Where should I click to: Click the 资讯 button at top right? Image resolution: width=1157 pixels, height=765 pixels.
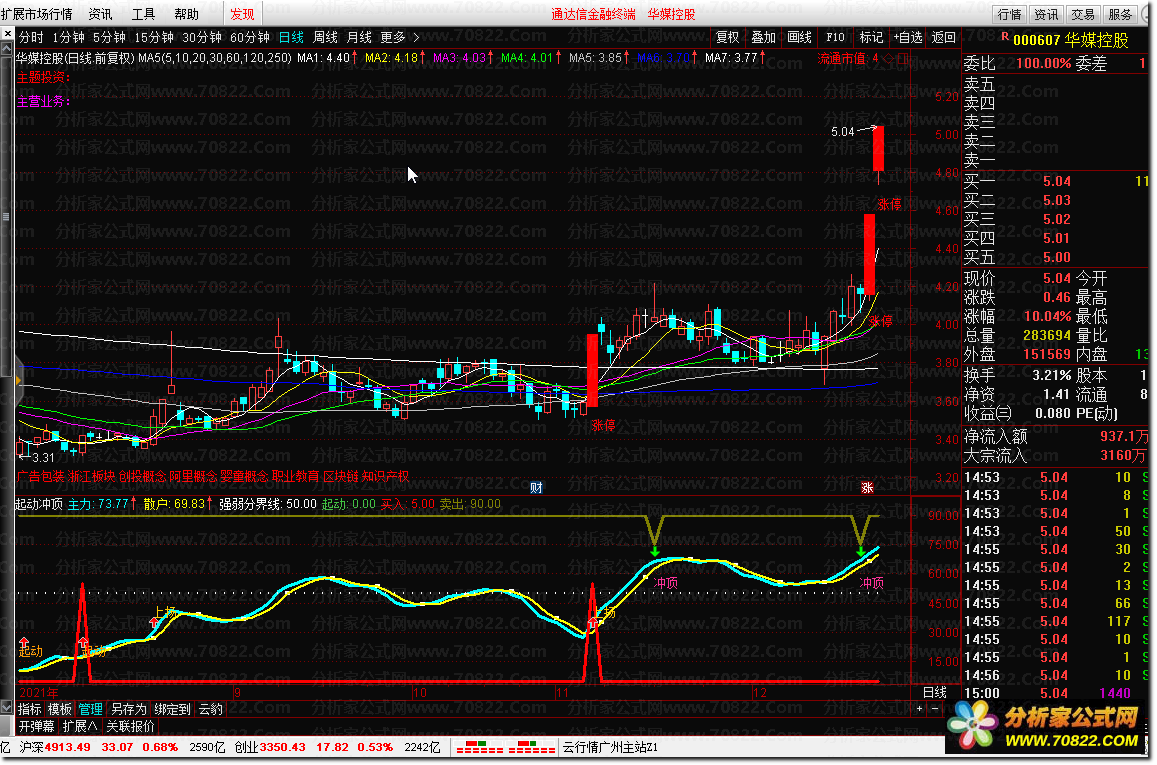pyautogui.click(x=1046, y=14)
